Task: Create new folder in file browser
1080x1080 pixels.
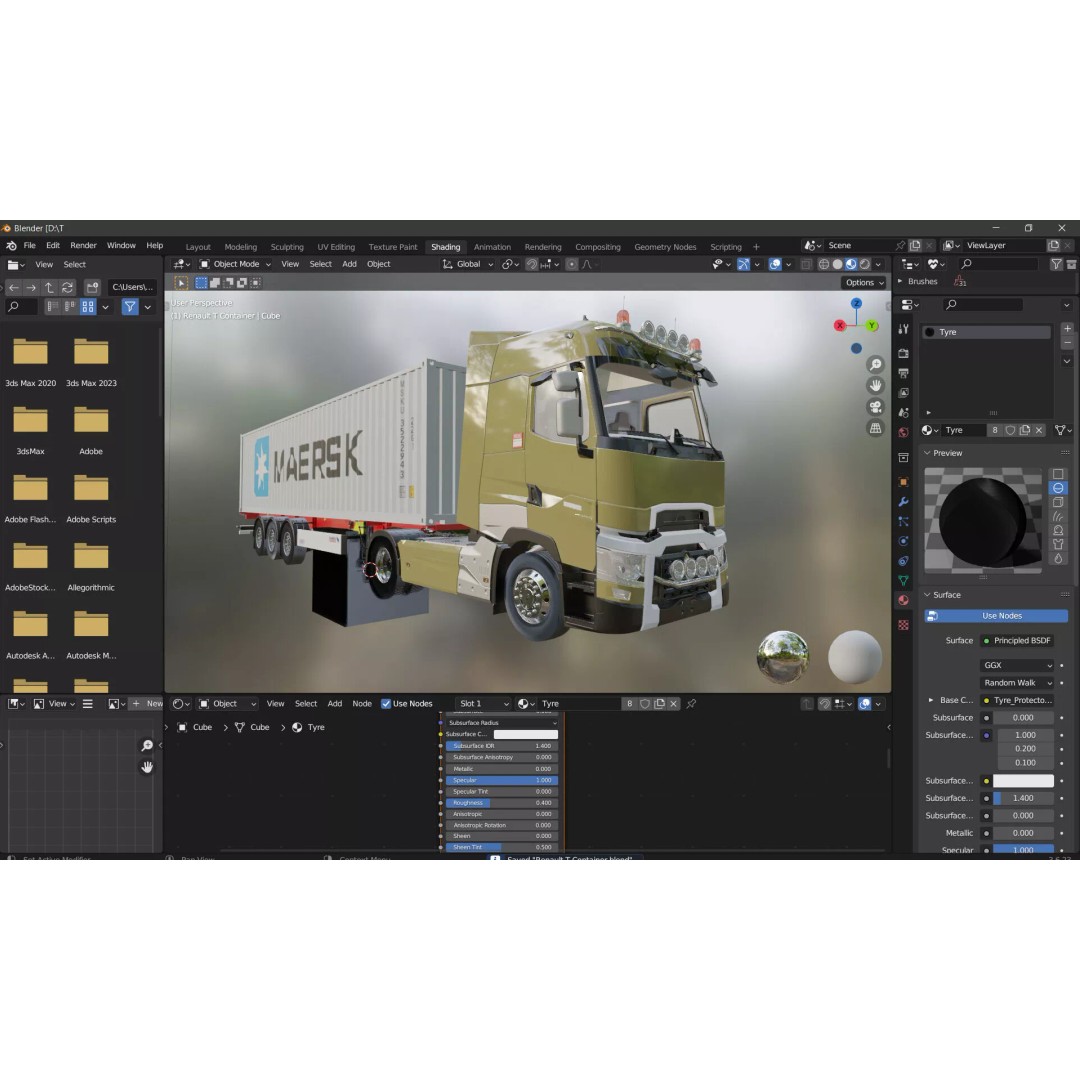Action: coord(92,287)
